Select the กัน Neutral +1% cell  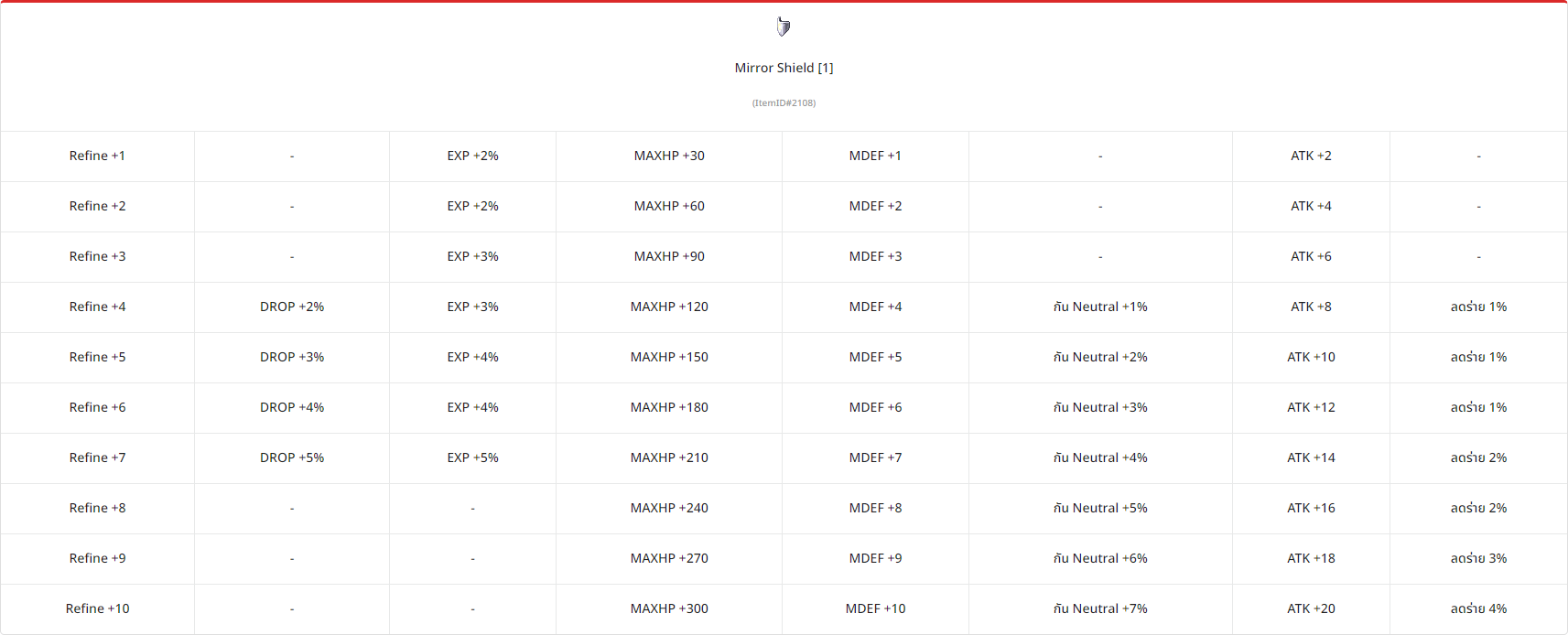point(1100,307)
